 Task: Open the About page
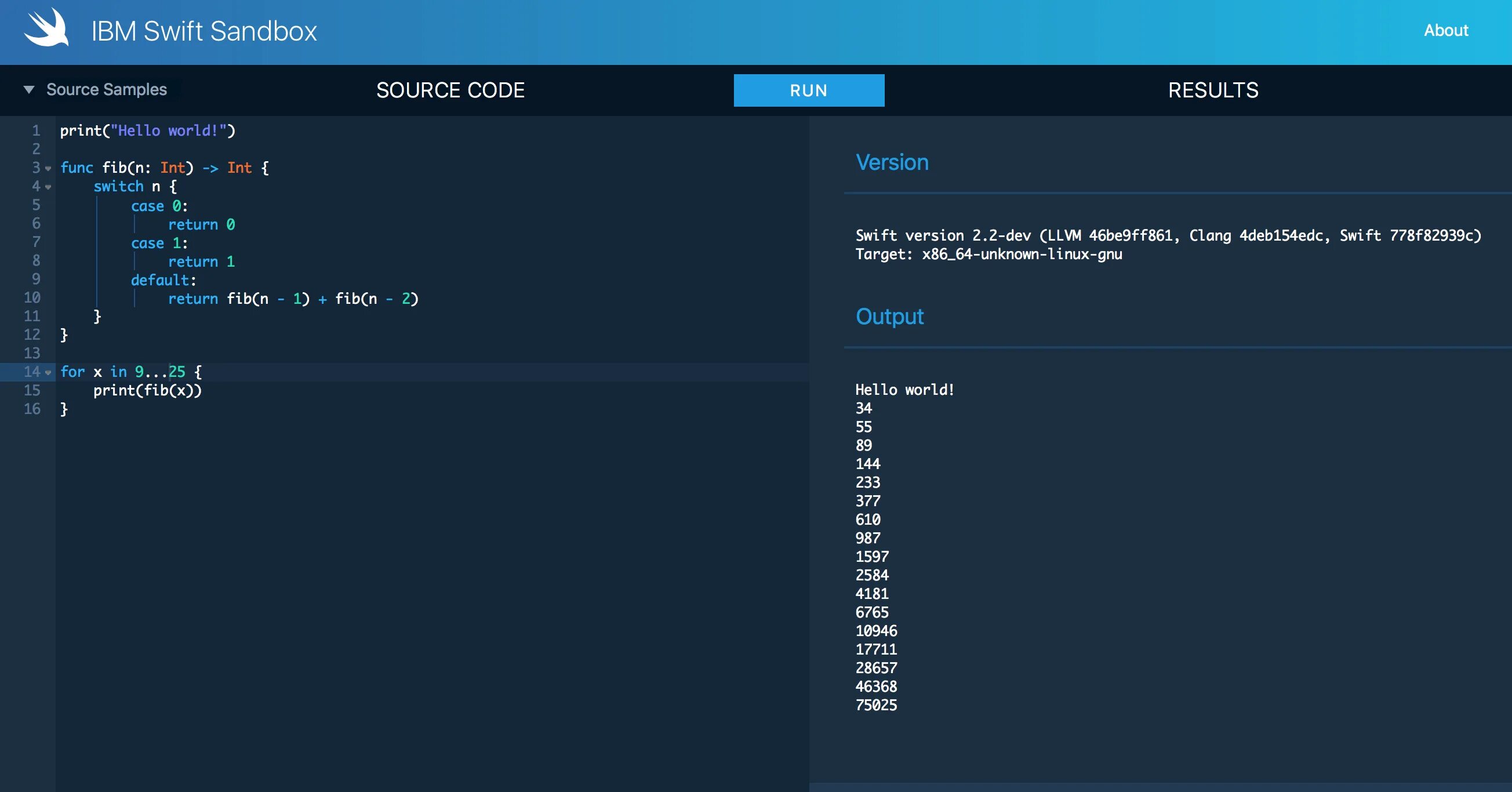click(x=1445, y=31)
